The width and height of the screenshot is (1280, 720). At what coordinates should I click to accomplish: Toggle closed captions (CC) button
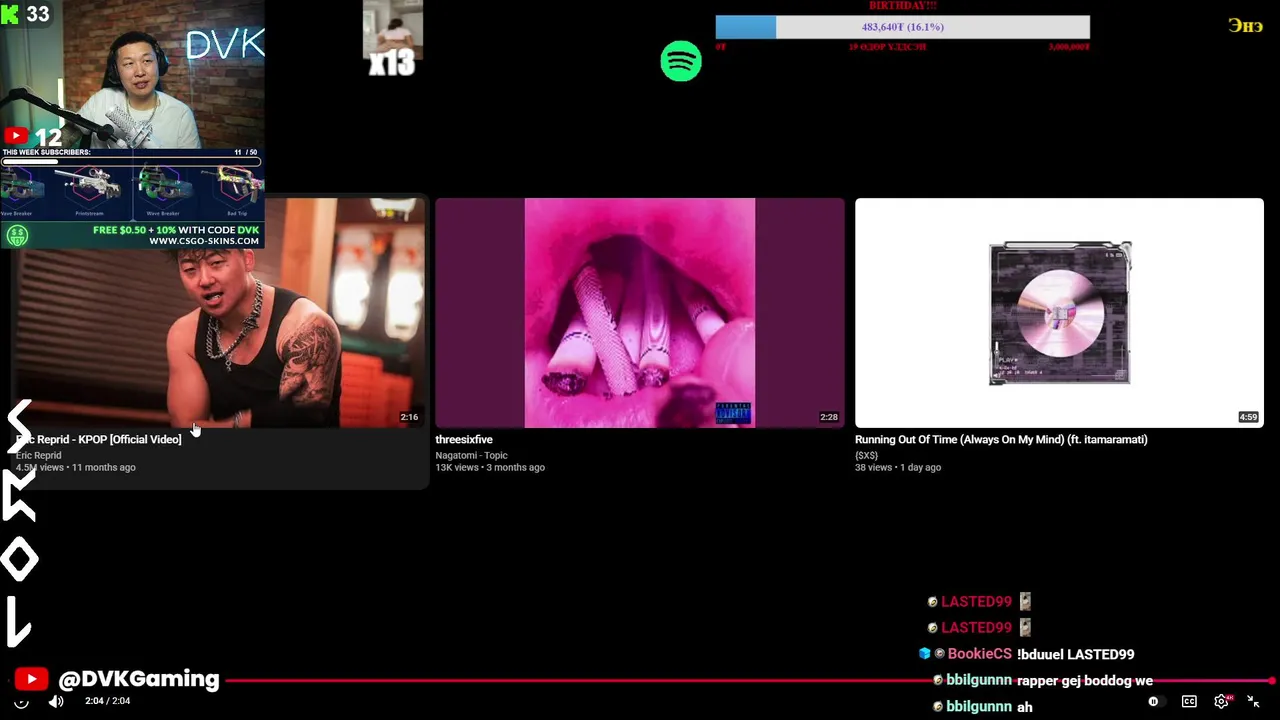coord(1189,702)
